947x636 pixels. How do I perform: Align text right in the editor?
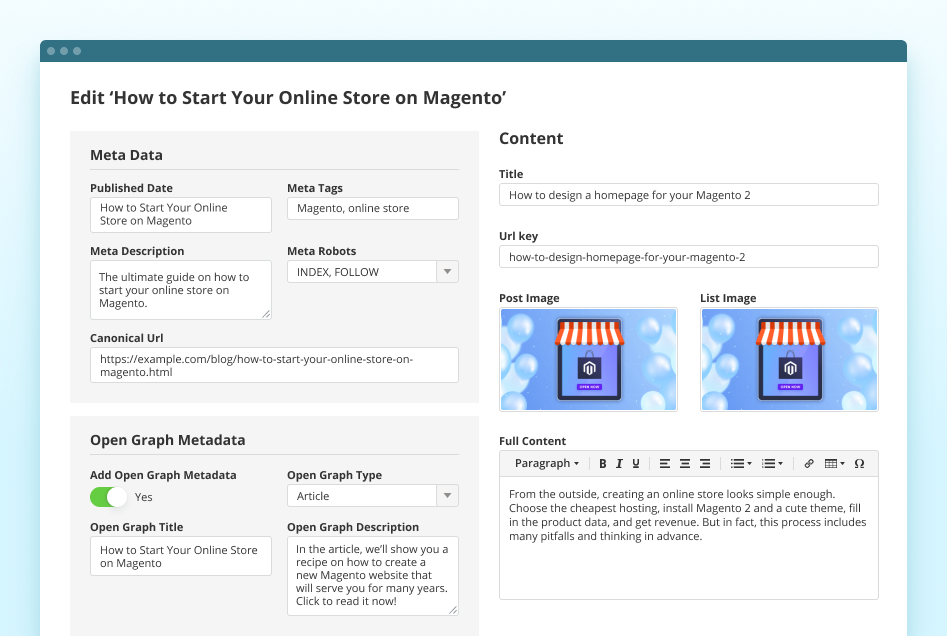click(x=705, y=464)
